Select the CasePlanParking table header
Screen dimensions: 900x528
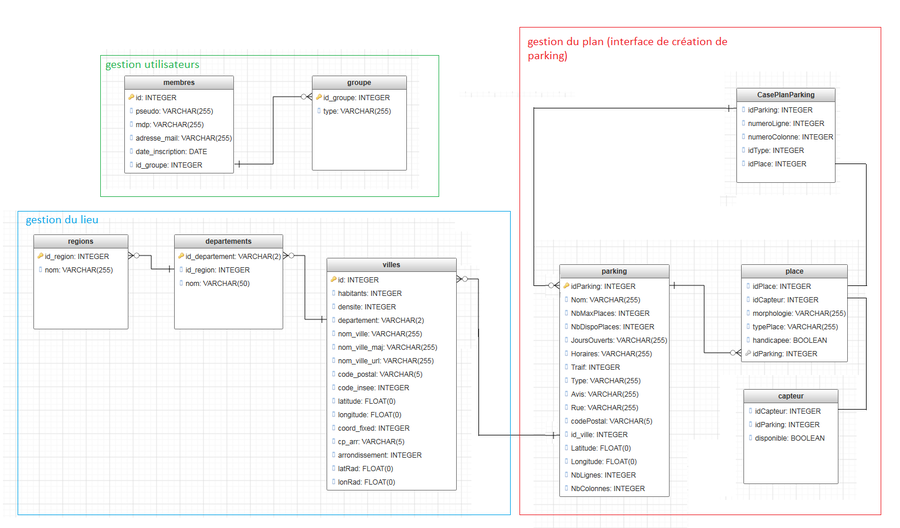(787, 95)
